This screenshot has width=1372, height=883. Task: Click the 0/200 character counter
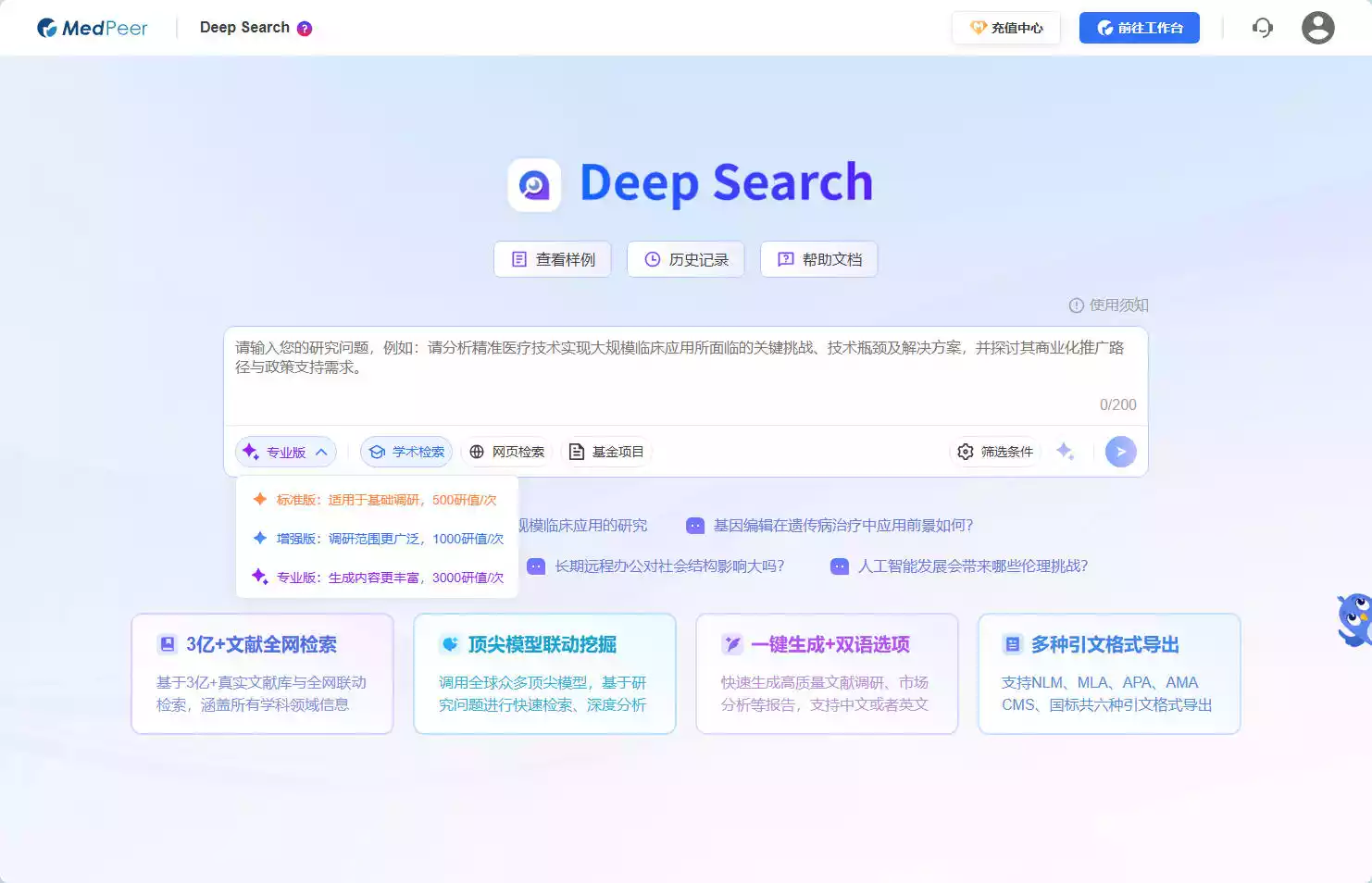pyautogui.click(x=1117, y=405)
